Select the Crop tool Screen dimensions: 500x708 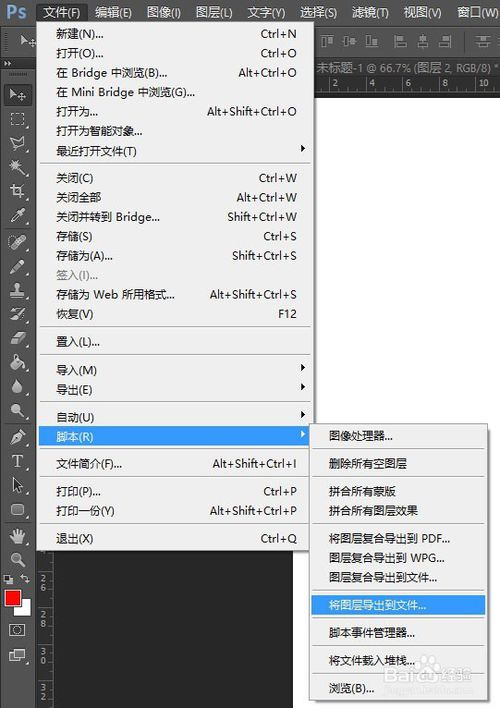click(18, 191)
